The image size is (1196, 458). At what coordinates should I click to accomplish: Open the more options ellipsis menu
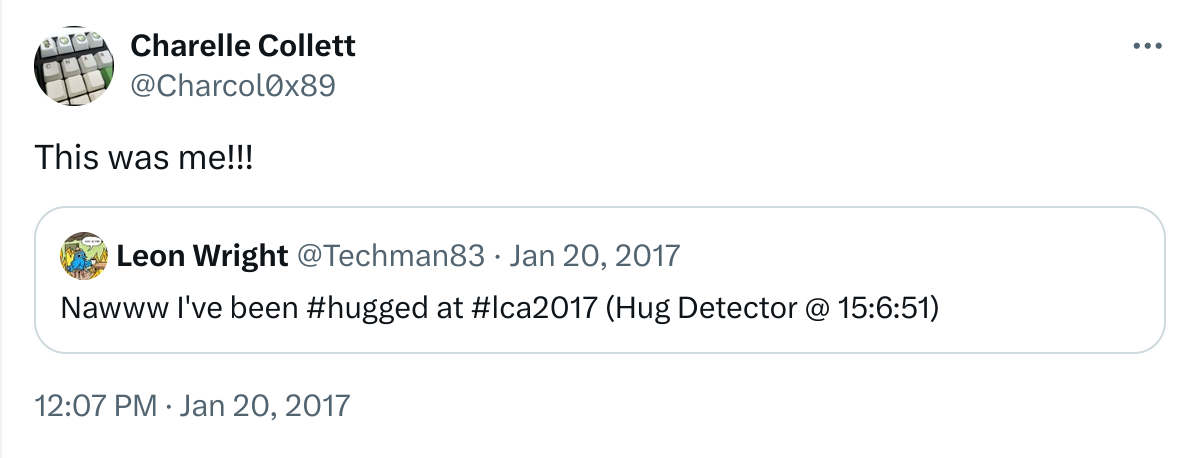click(x=1146, y=46)
